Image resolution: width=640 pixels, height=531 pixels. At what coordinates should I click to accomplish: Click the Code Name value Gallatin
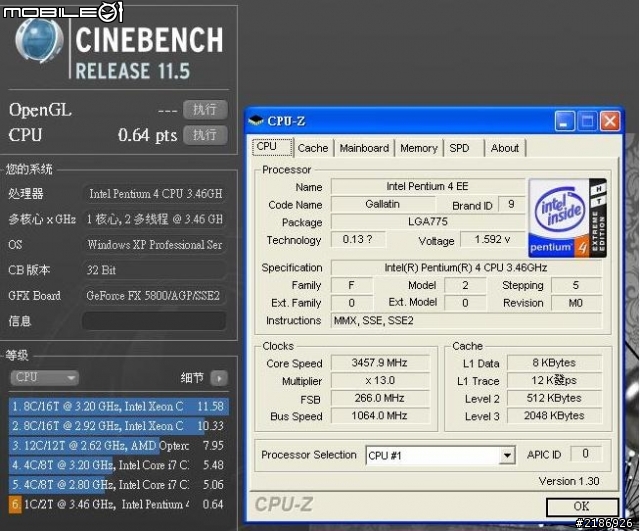(x=382, y=204)
